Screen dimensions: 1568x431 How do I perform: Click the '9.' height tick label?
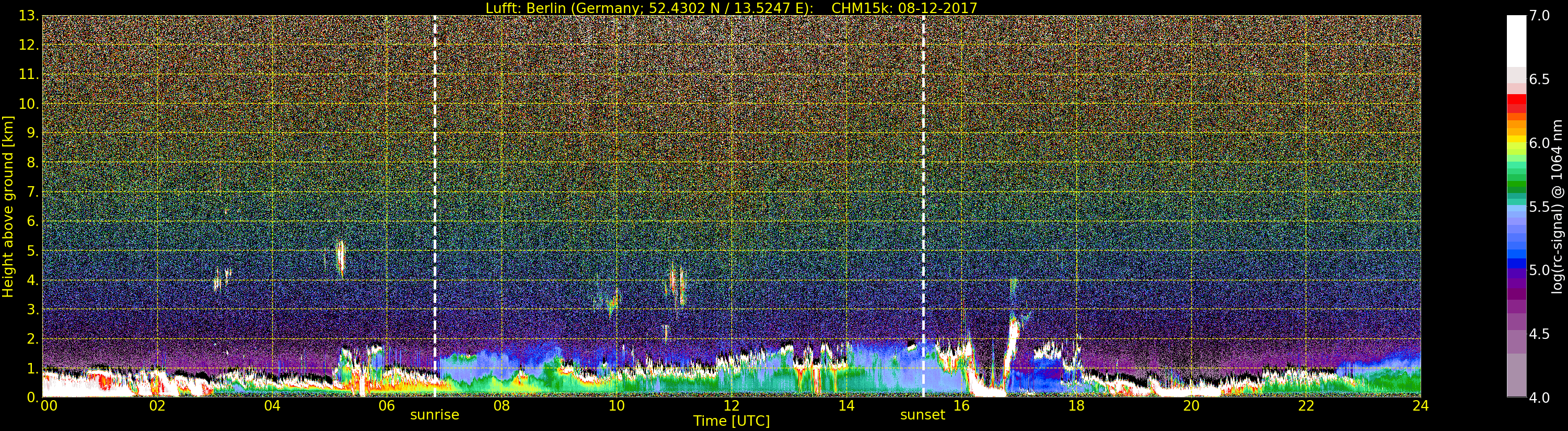click(33, 133)
